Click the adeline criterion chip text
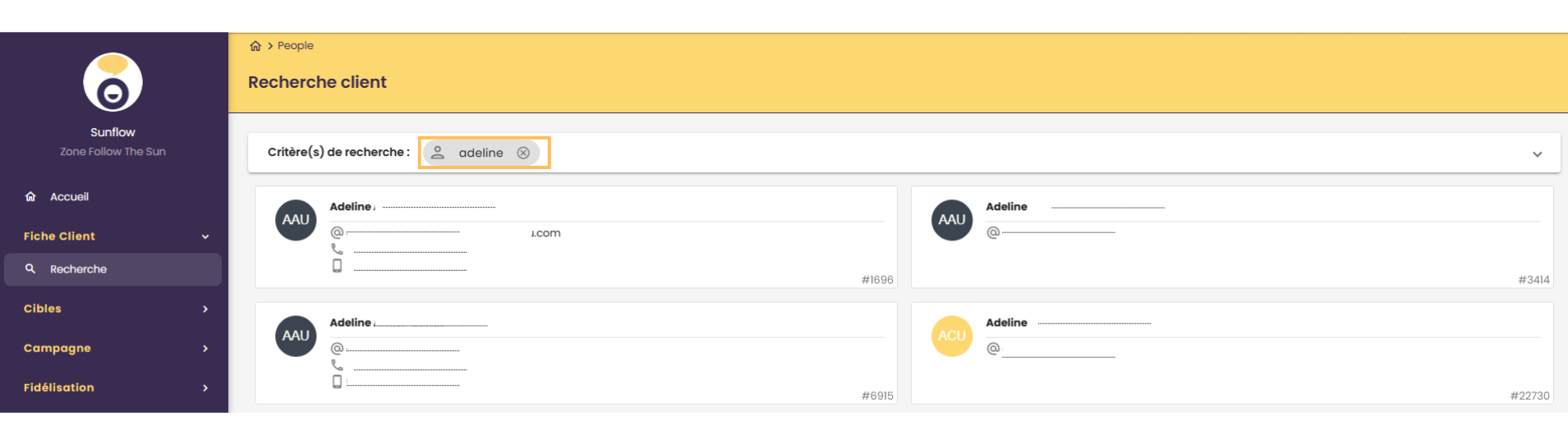The image size is (1568, 444). 481,153
